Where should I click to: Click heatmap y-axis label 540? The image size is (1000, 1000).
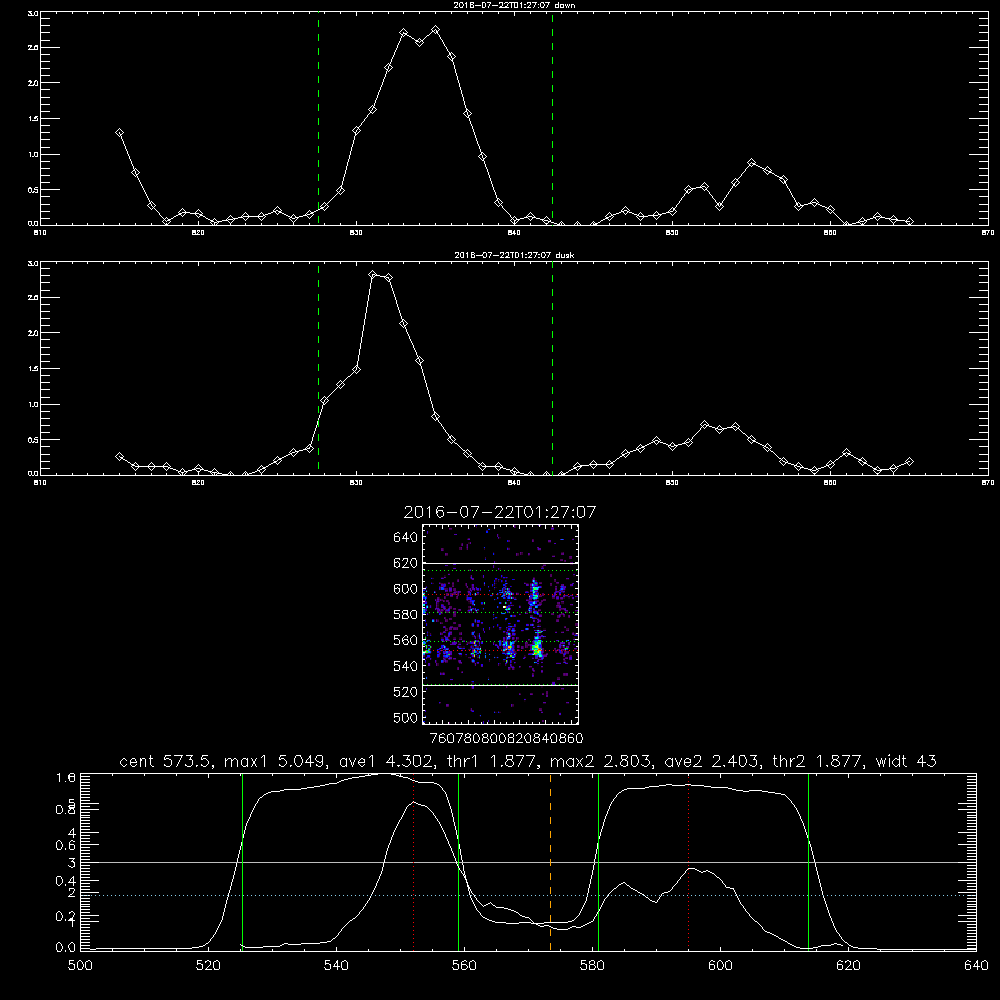(405, 666)
